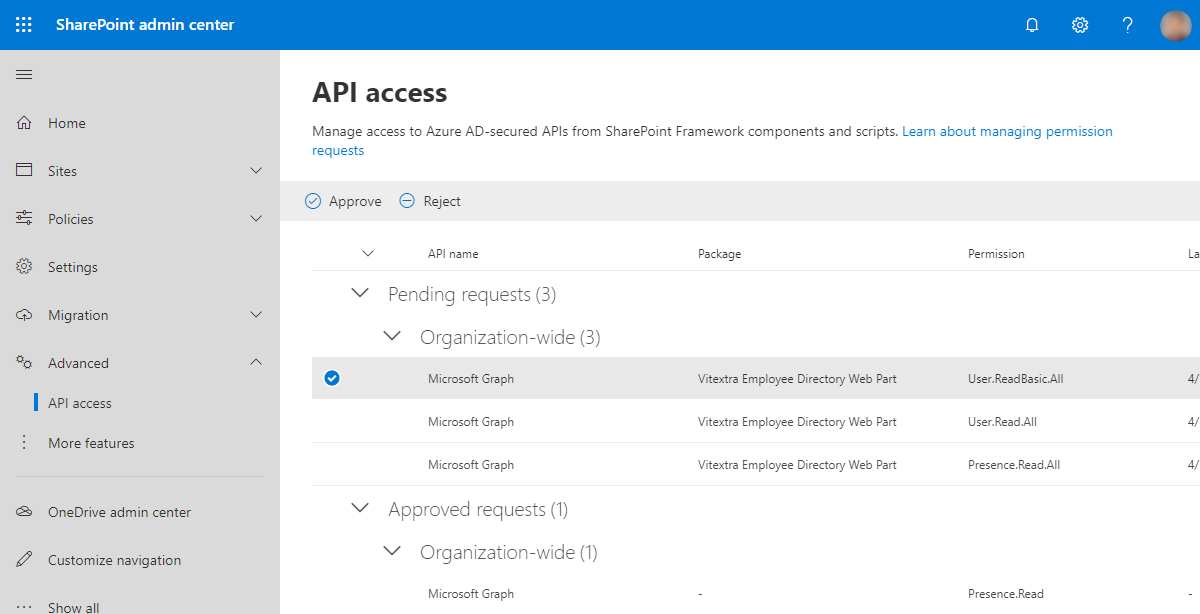Click the More features dots icon
Screen dimensions: 1200x614
[x=25, y=443]
